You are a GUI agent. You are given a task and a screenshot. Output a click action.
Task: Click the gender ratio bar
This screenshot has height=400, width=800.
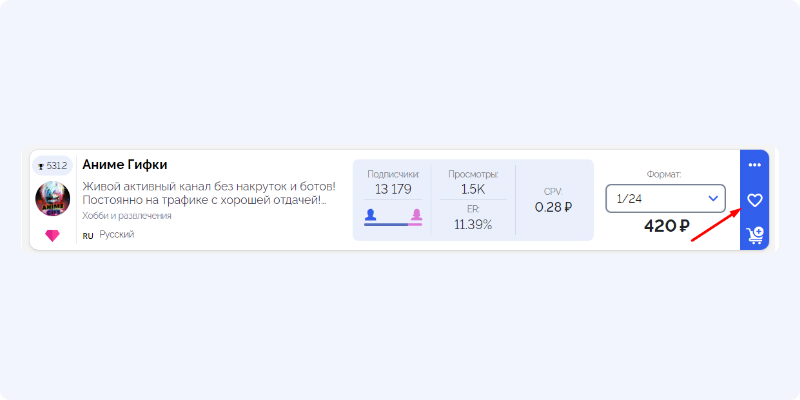point(393,224)
